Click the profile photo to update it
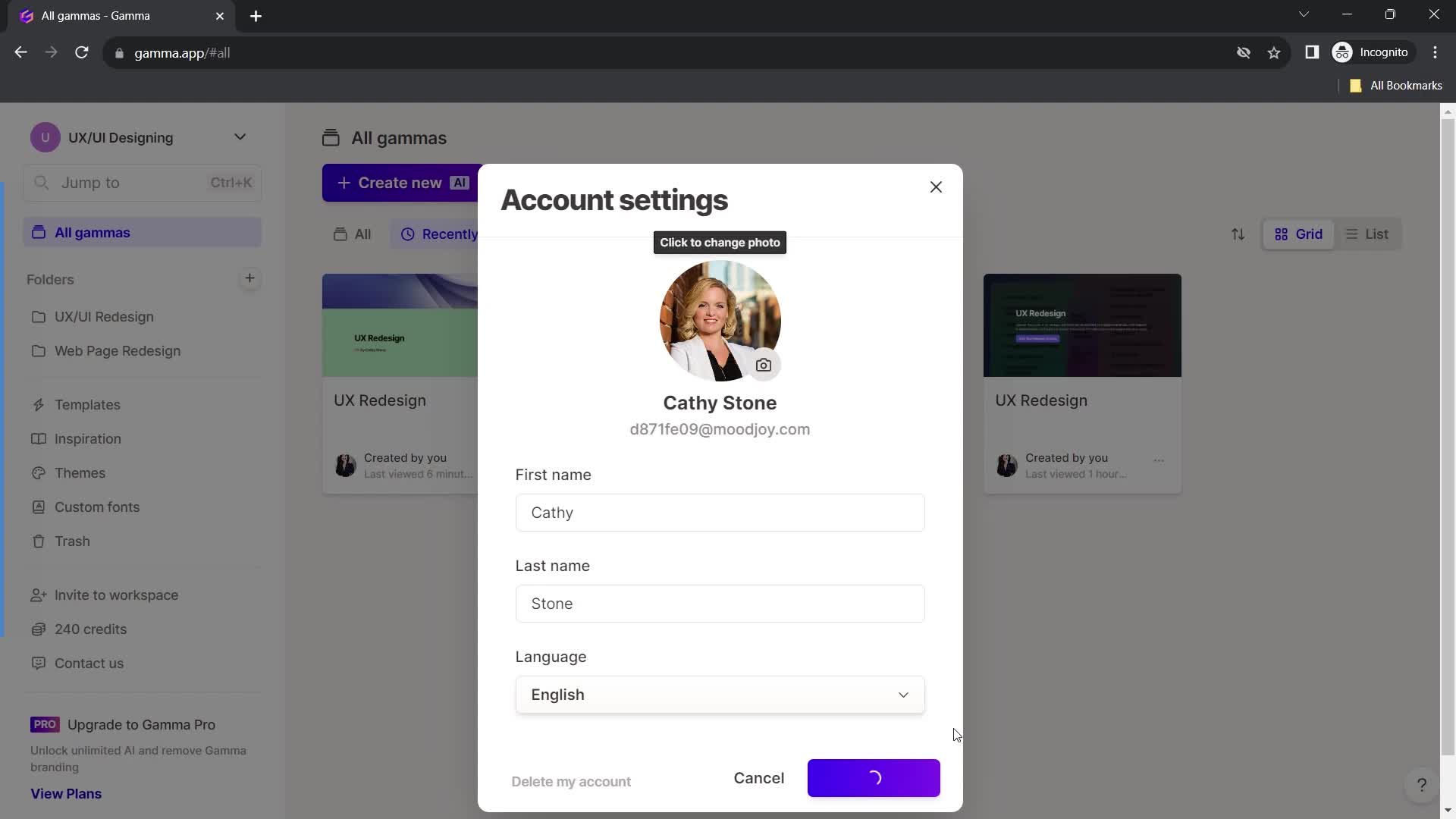Image resolution: width=1456 pixels, height=819 pixels. (720, 320)
